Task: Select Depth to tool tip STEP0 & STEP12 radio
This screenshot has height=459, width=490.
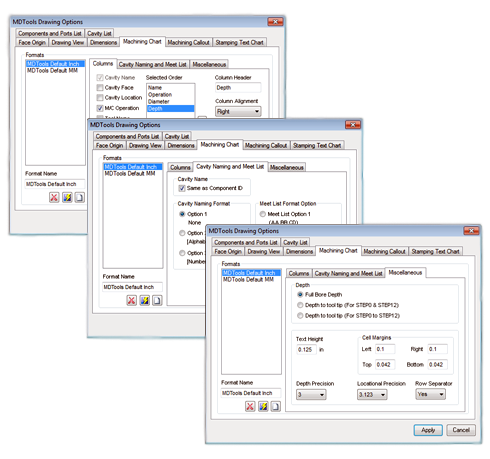Action: click(x=300, y=305)
